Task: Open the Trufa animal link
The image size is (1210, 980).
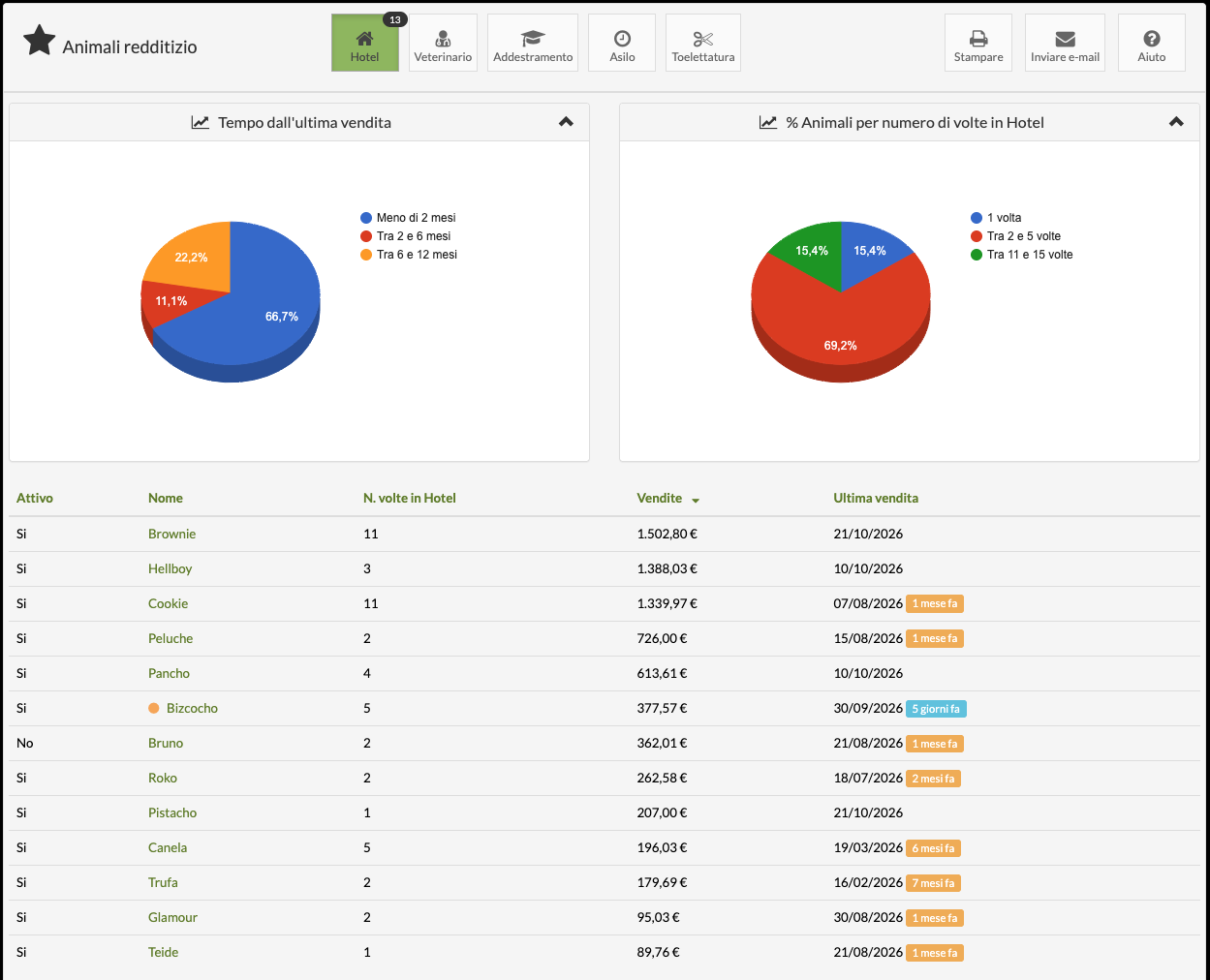Action: (163, 882)
